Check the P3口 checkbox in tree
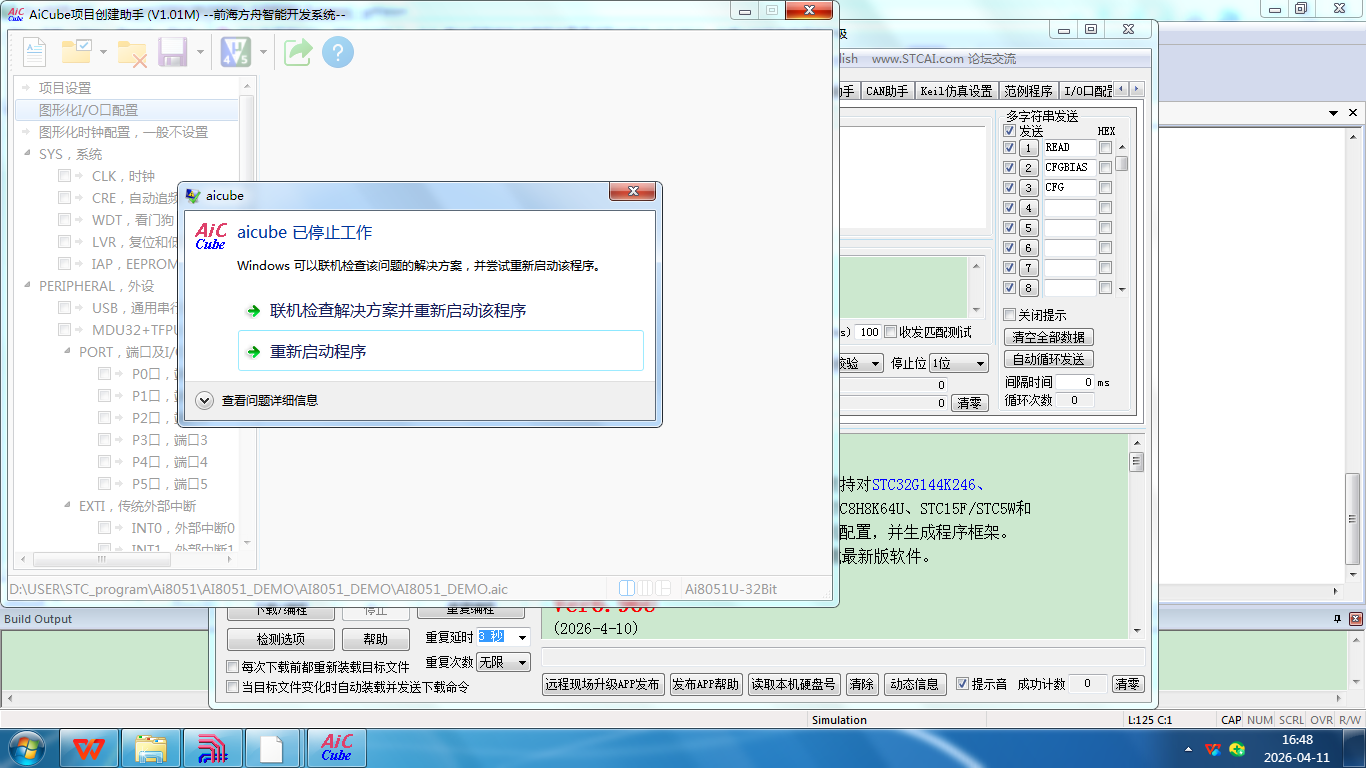Image resolution: width=1366 pixels, height=768 pixels. pos(104,440)
